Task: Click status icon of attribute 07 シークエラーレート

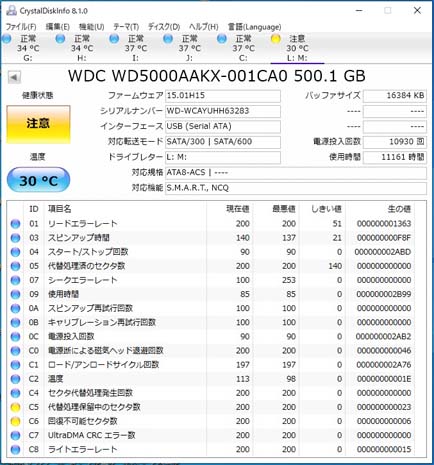Action: (x=15, y=280)
